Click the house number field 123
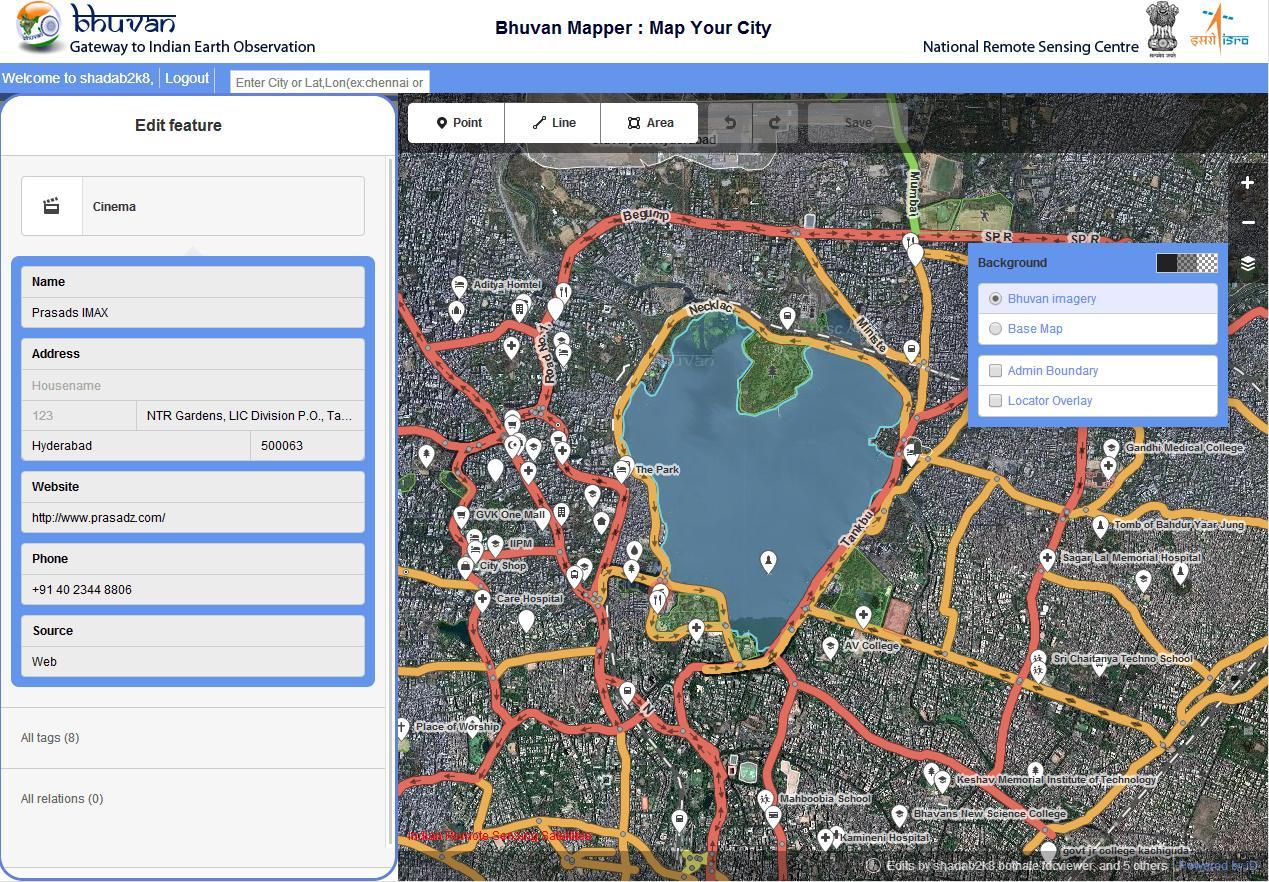Viewport: 1269px width, 882px height. [79, 416]
